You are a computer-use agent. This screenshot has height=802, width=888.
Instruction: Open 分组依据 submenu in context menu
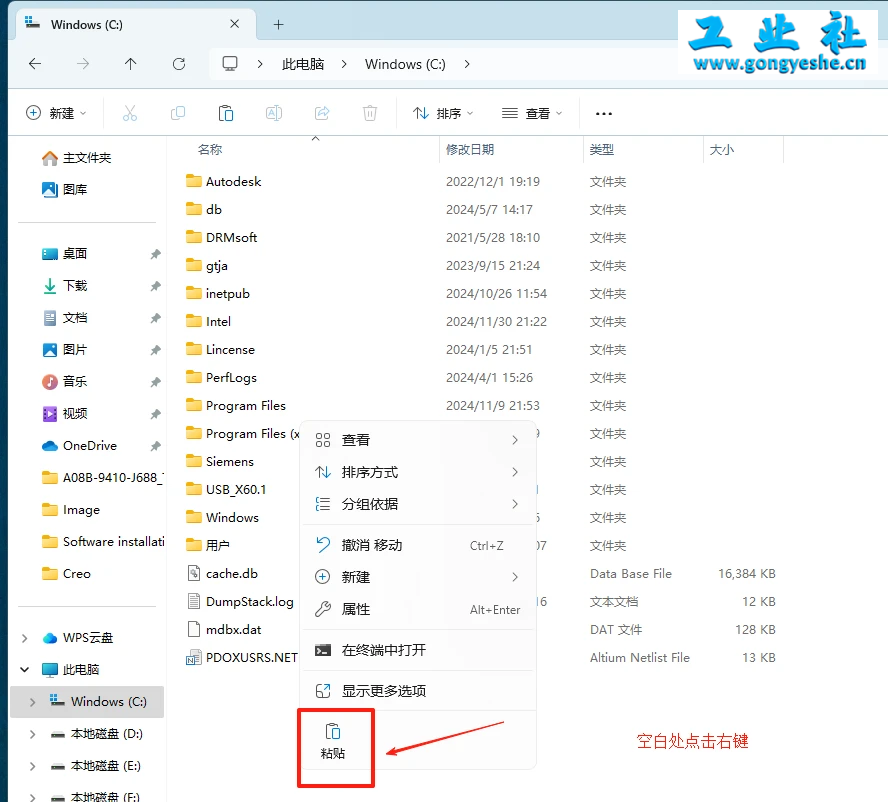418,504
